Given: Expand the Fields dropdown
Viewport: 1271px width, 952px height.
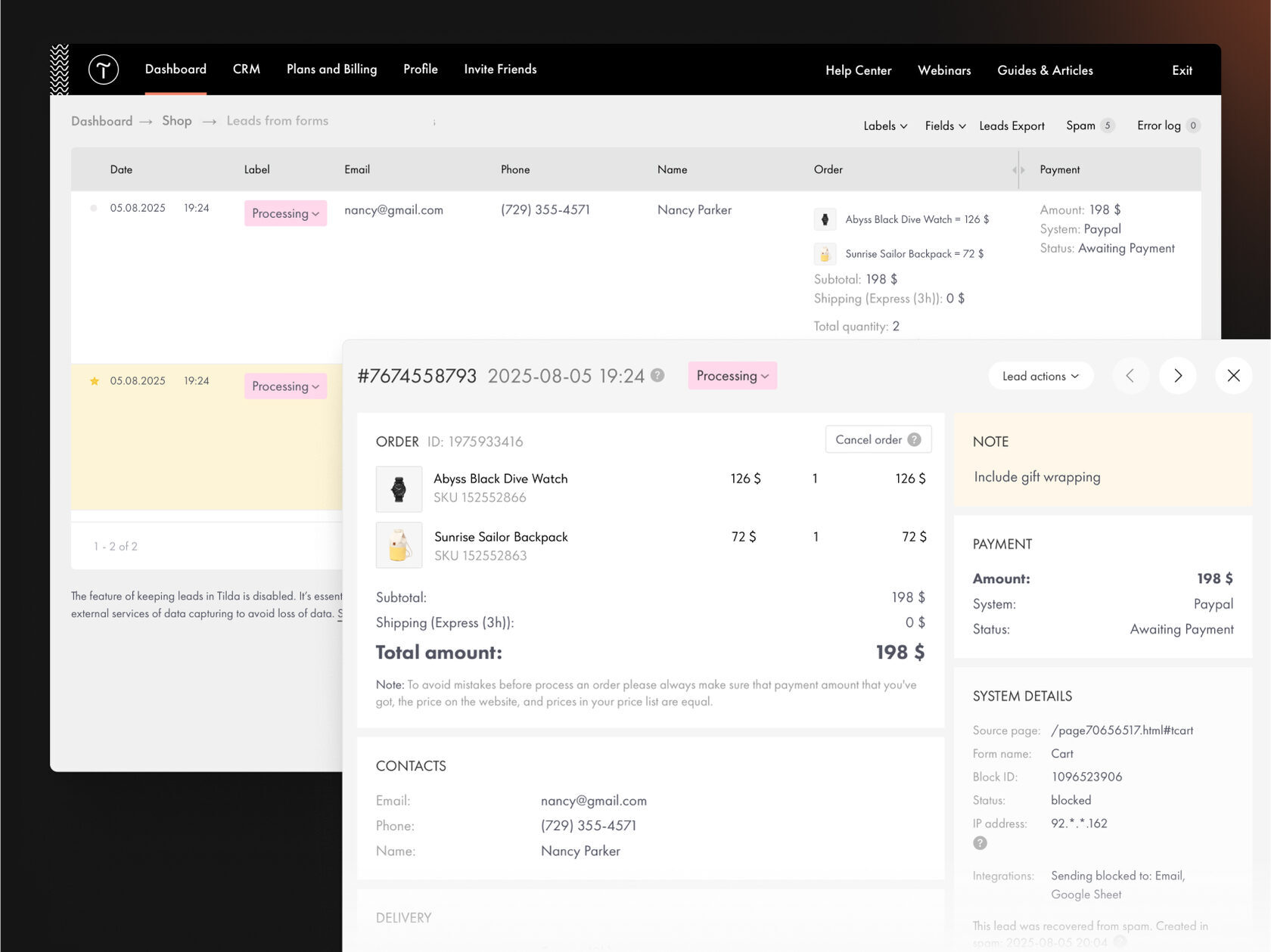Looking at the screenshot, I should [945, 126].
